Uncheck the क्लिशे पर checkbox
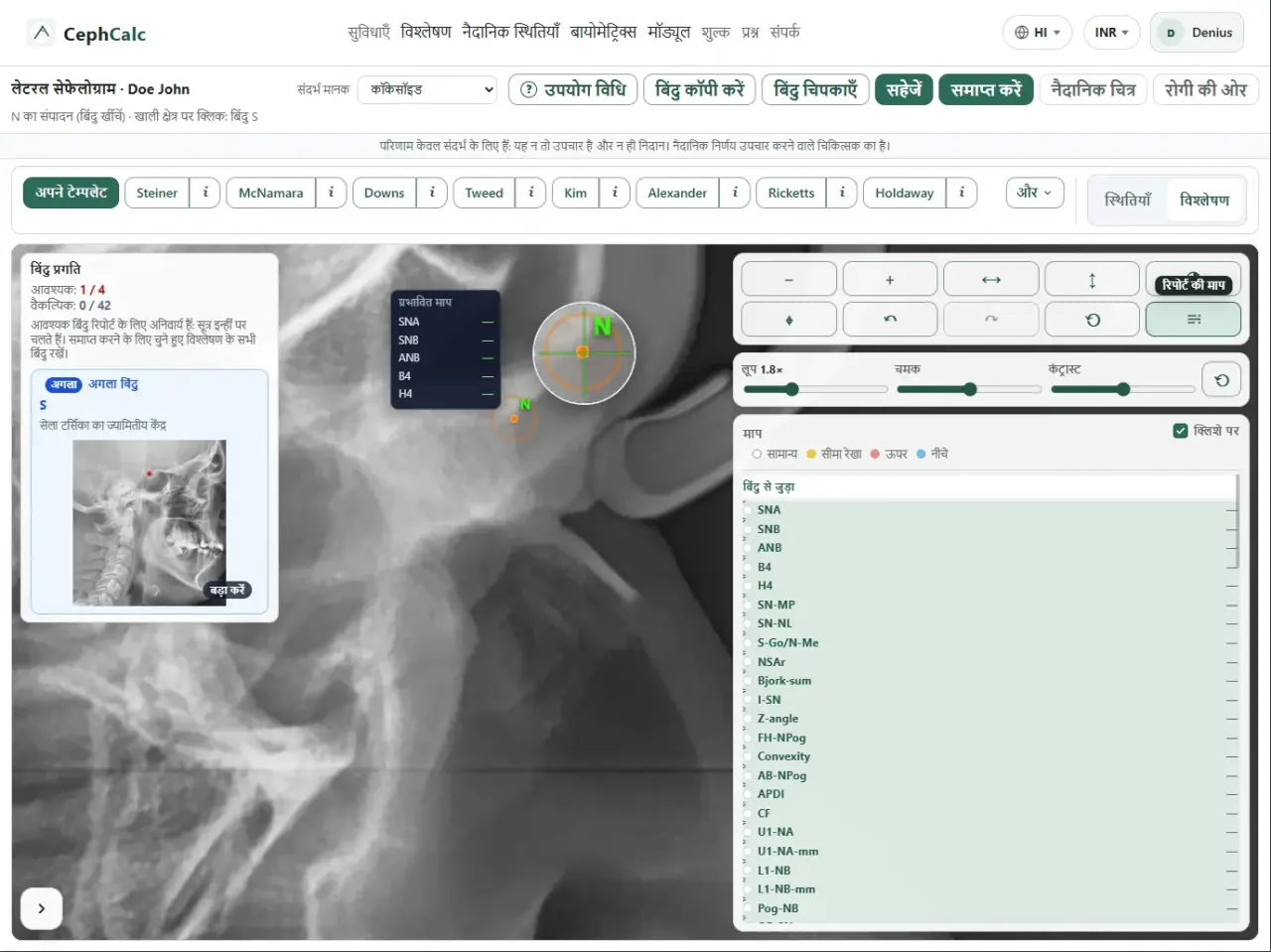1271x952 pixels. [1181, 431]
